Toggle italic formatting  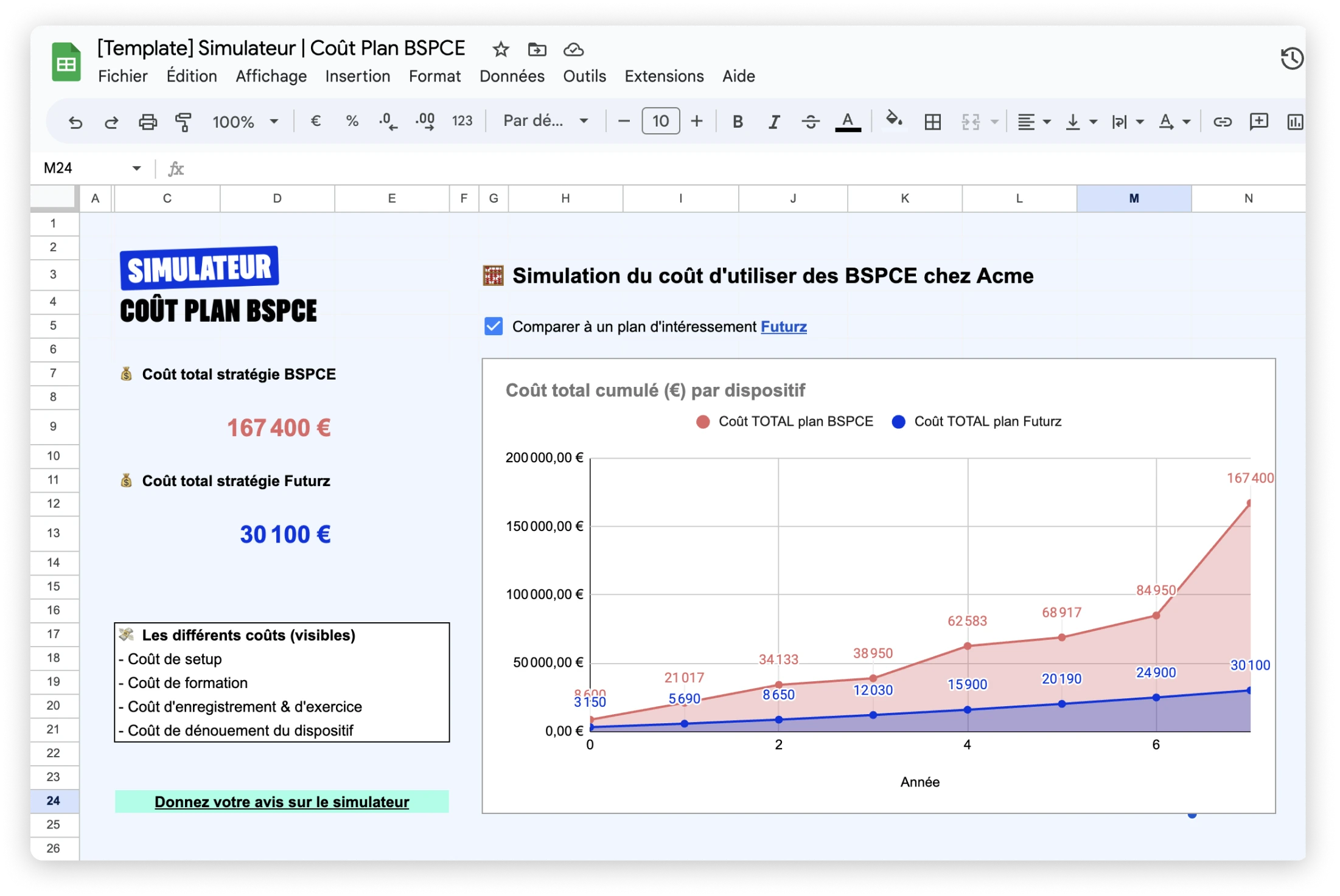pyautogui.click(x=773, y=122)
